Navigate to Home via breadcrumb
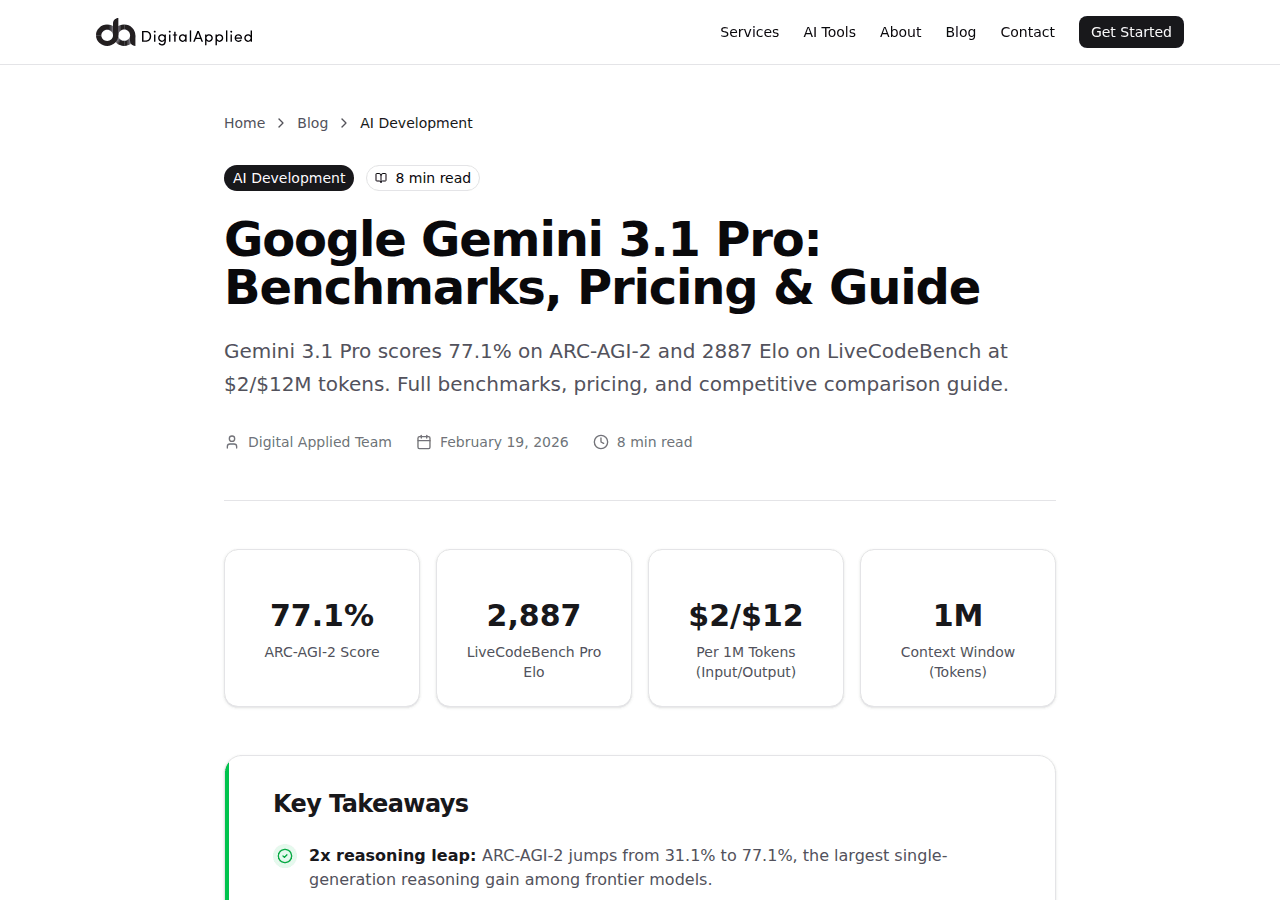This screenshot has height=900, width=1280. (x=244, y=122)
